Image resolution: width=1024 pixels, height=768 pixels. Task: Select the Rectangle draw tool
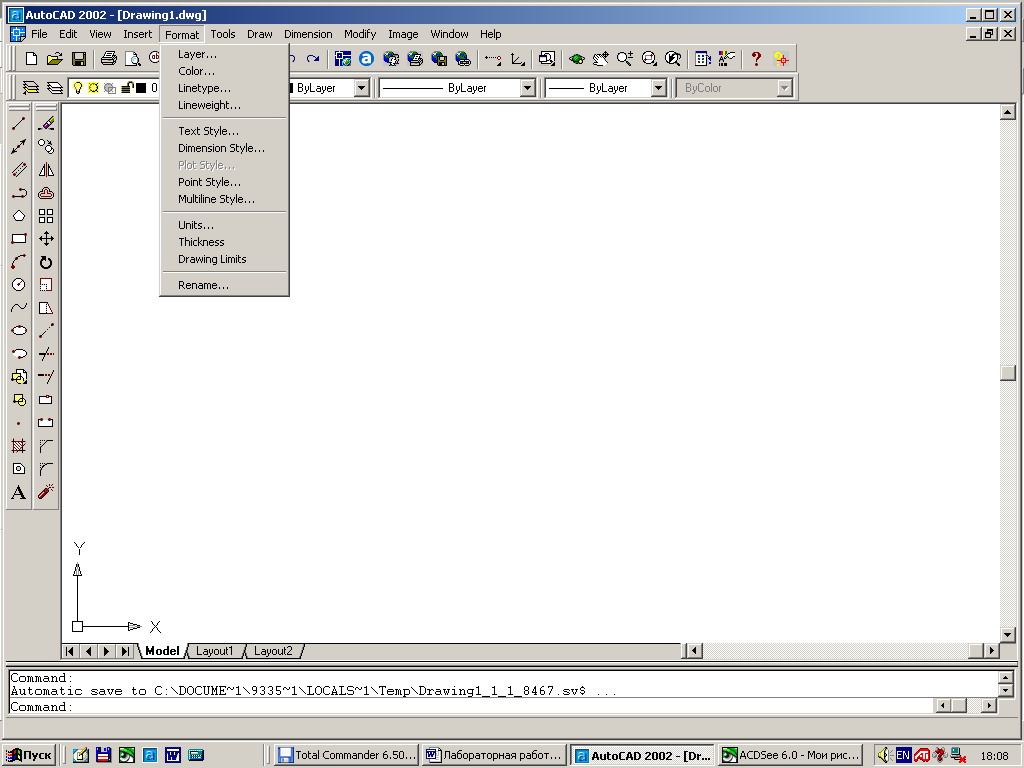tap(19, 239)
